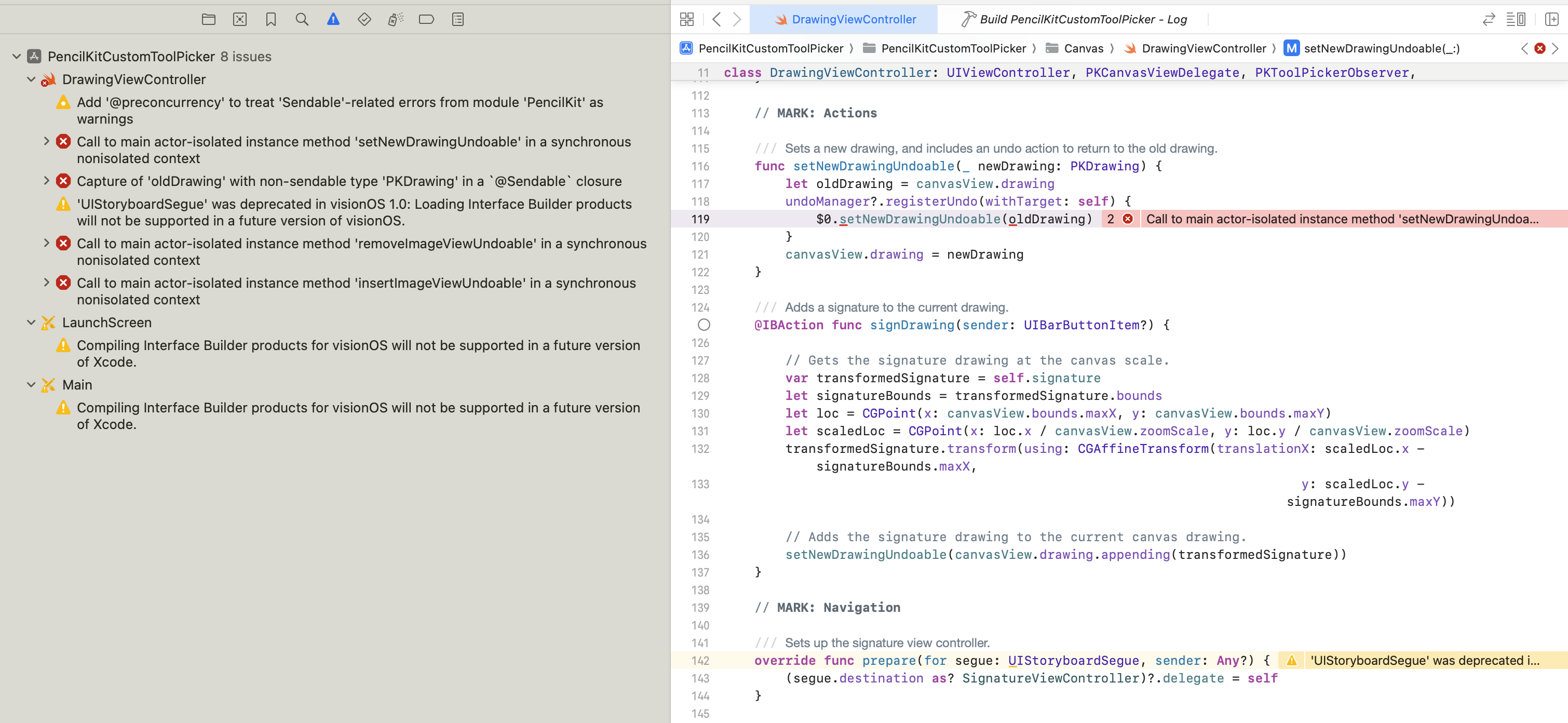Click line number 136 in gutter
The height and width of the screenshot is (723, 1568).
700,554
